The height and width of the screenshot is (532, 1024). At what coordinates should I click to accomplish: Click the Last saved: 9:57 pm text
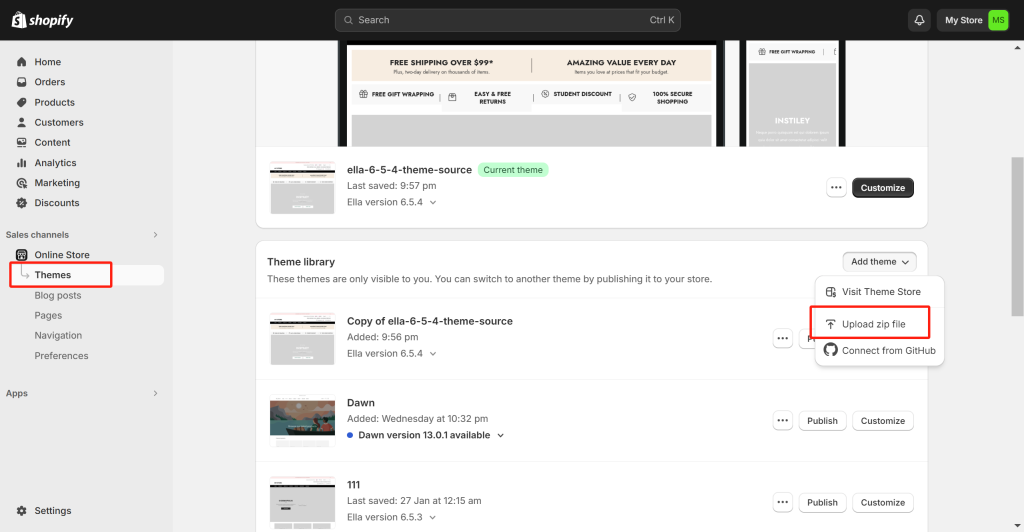(391, 186)
